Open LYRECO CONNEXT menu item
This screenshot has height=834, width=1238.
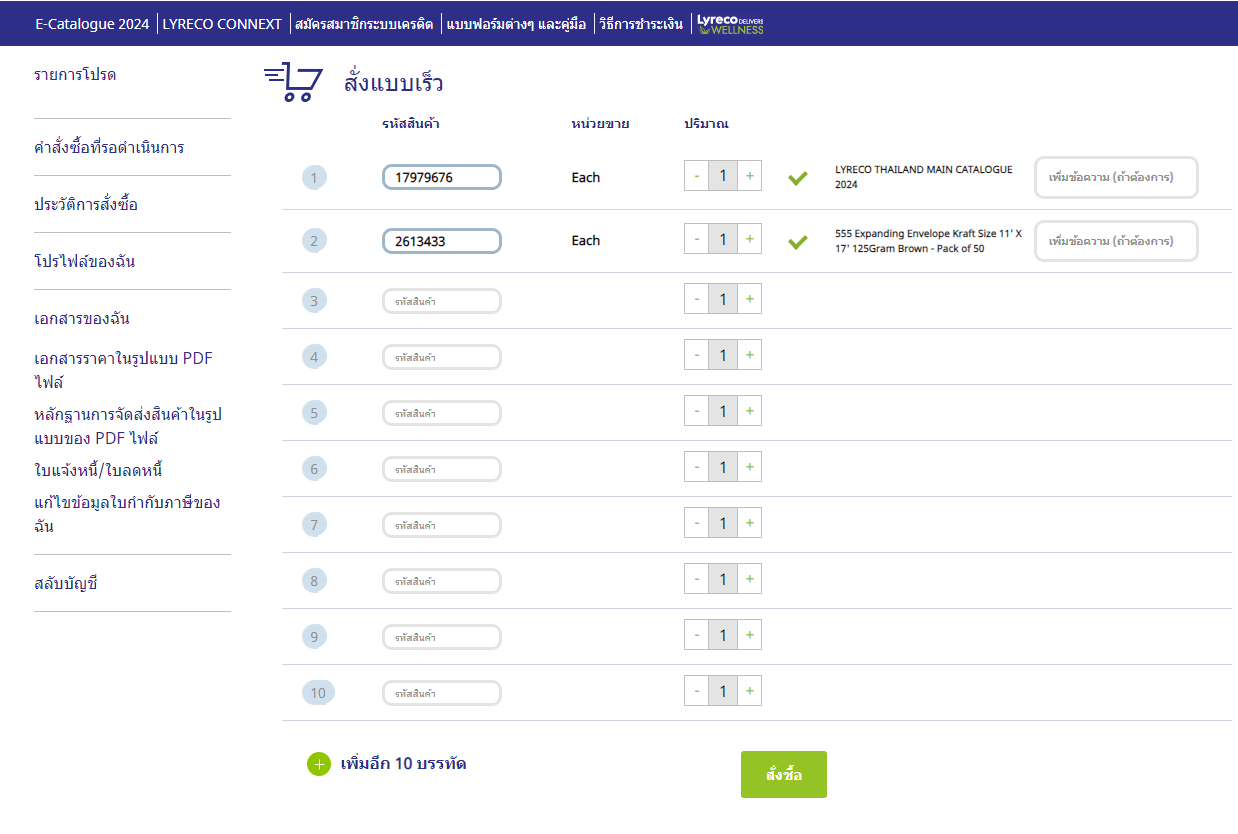pyautogui.click(x=222, y=24)
